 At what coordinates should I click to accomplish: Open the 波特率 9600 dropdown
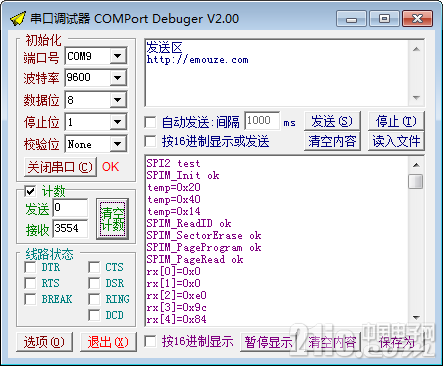point(118,78)
